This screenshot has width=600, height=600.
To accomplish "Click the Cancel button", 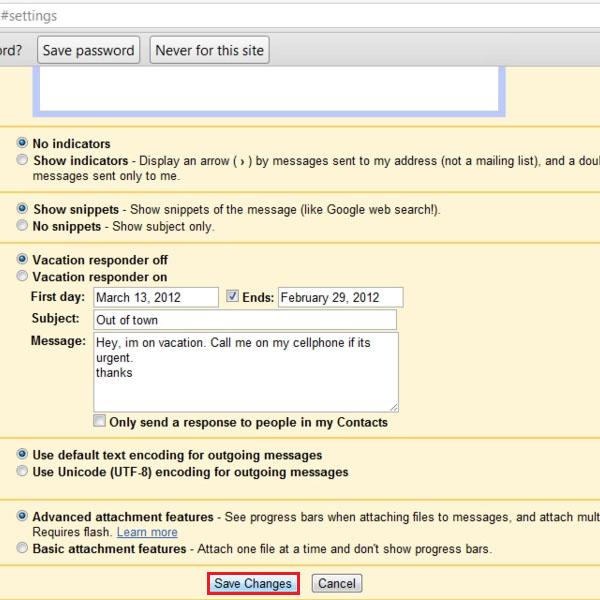I will (x=337, y=584).
